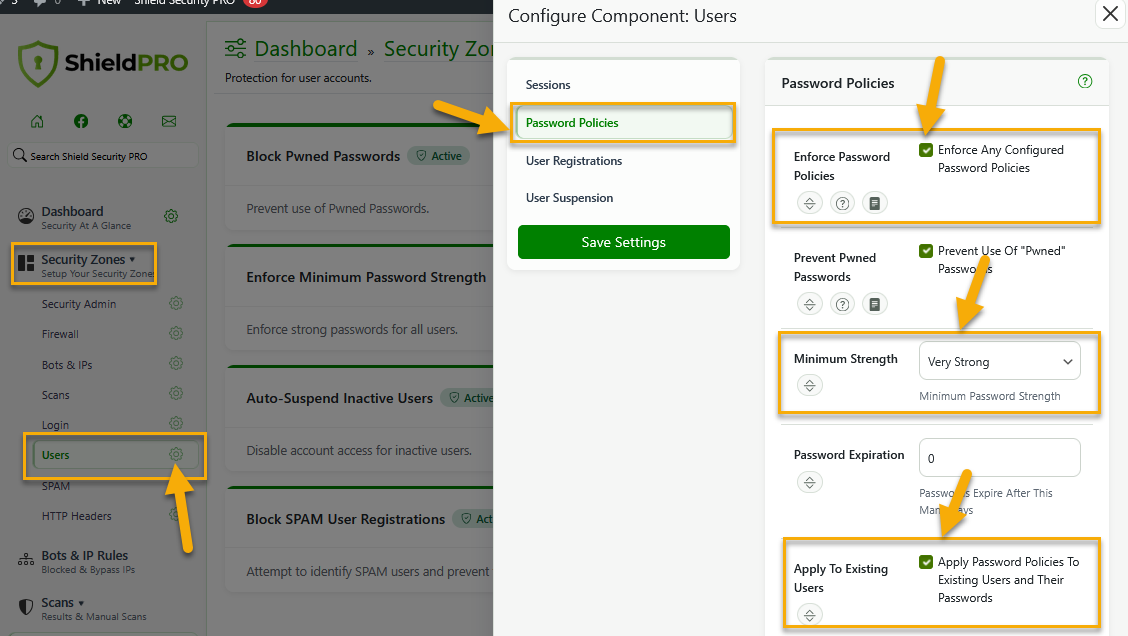Open the Minimum Strength Very Strong dropdown
Screen dimensions: 1128x636
coord(1000,361)
